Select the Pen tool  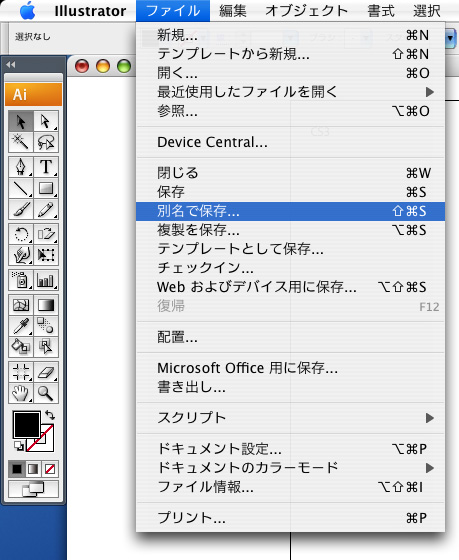coord(21,167)
